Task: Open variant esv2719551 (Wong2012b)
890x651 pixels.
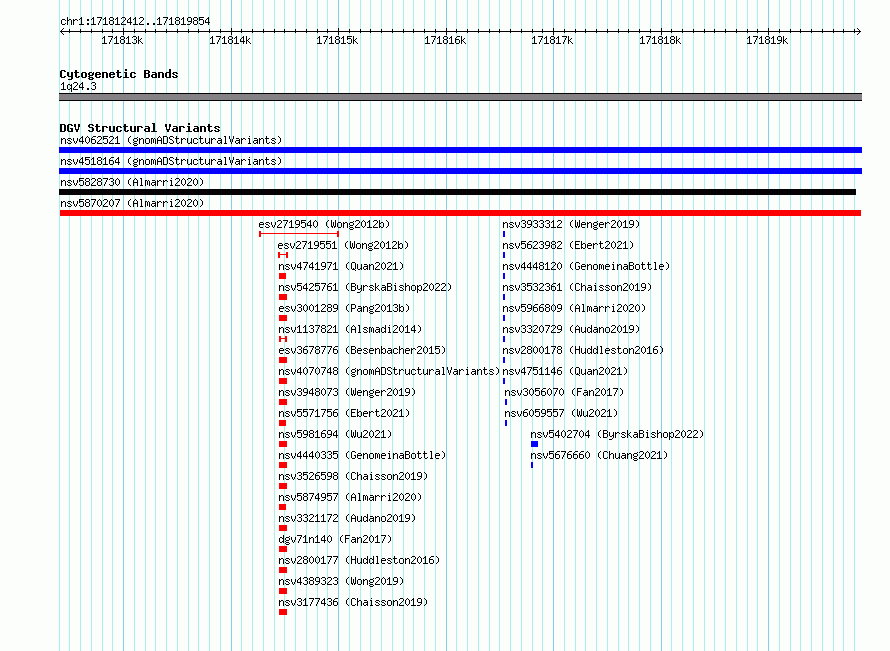Action: click(343, 245)
